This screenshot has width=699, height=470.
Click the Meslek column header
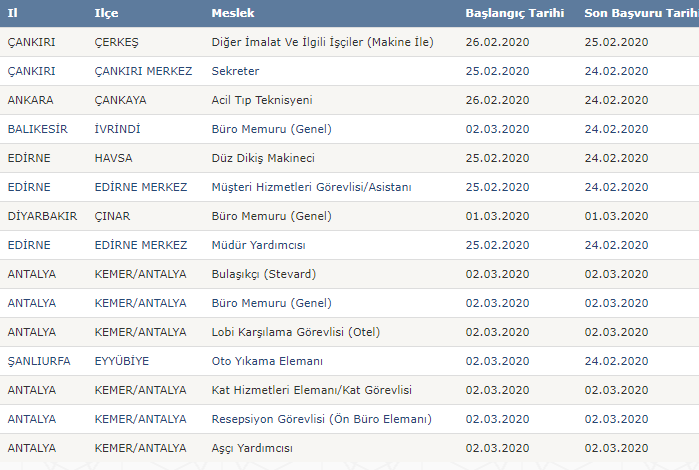point(232,13)
